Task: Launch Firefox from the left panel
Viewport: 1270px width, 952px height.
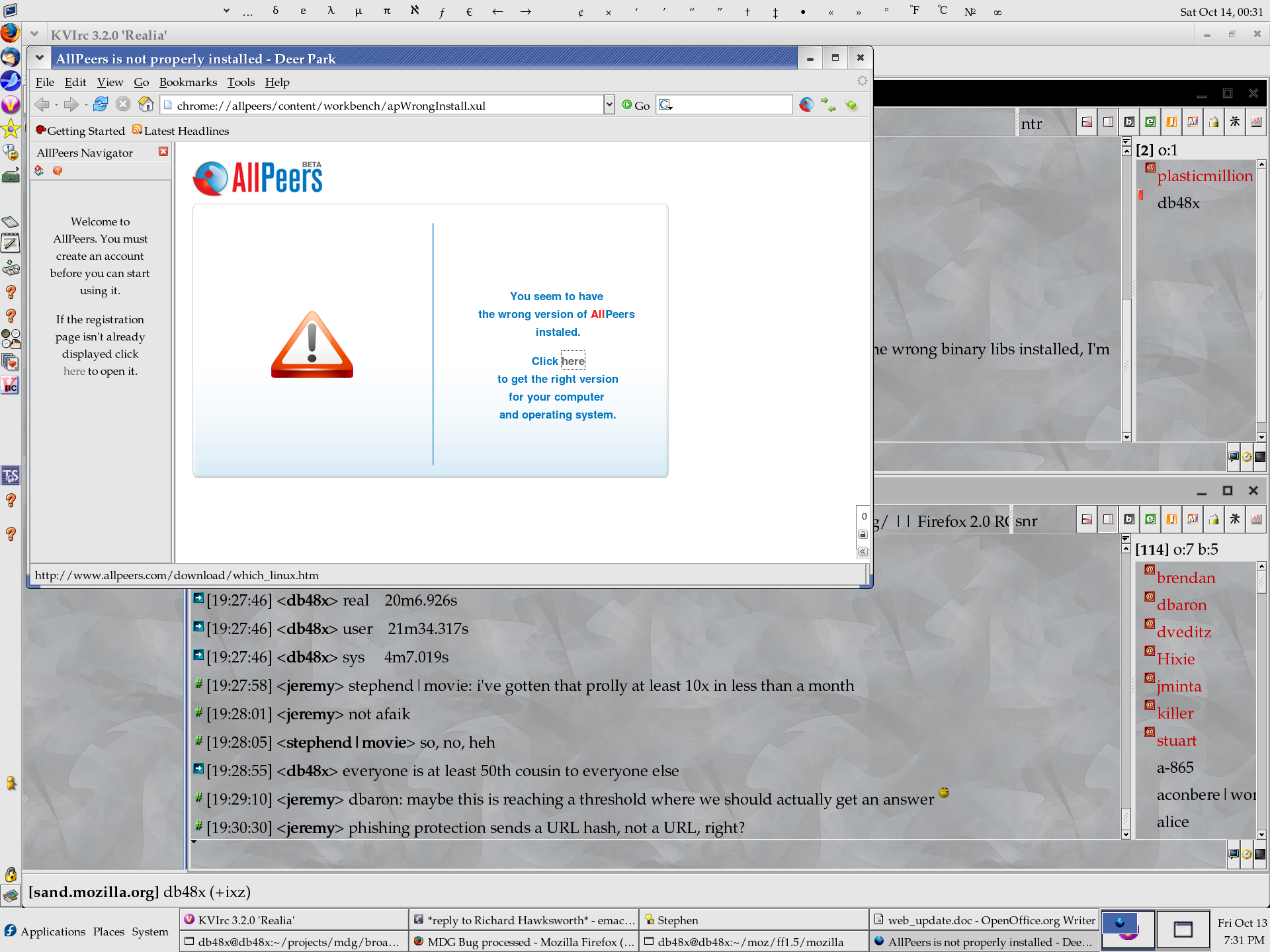Action: pos(11,32)
